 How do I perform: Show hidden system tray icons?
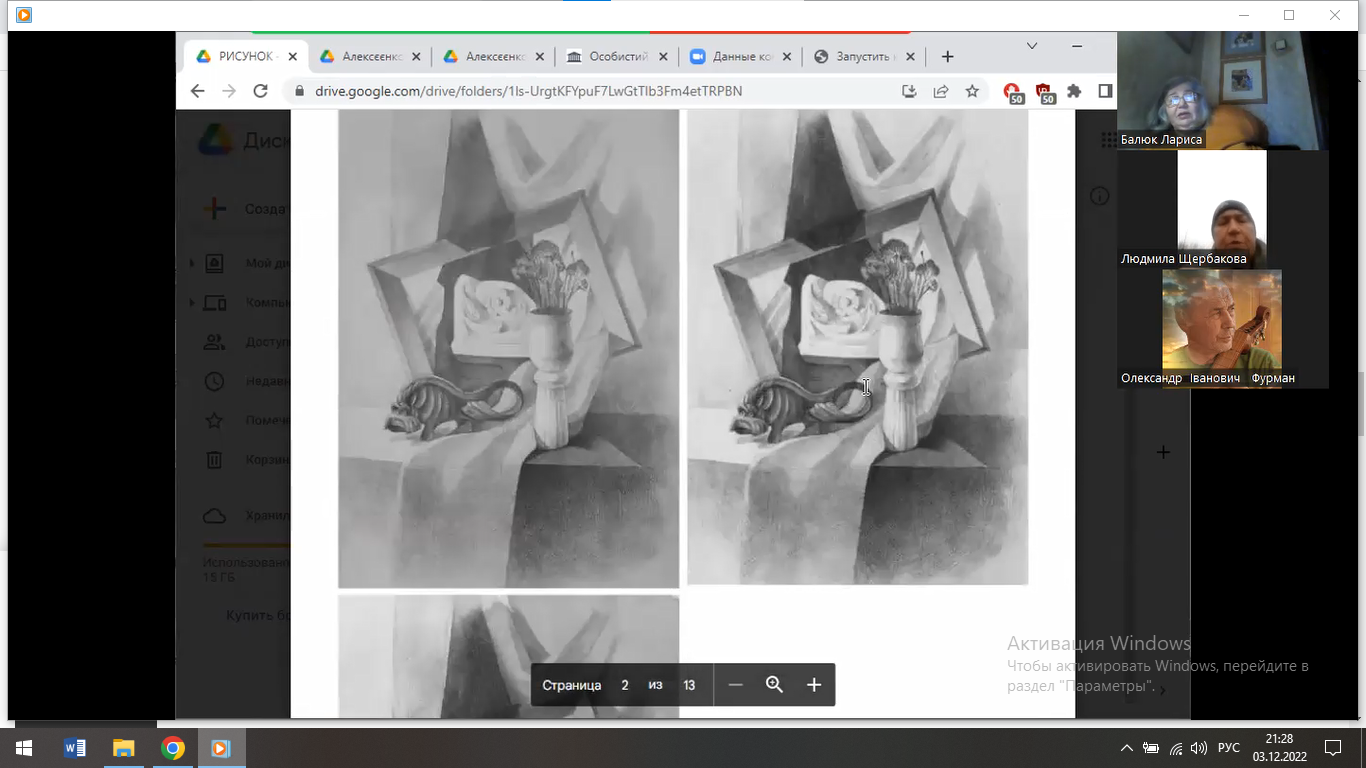tap(1127, 748)
